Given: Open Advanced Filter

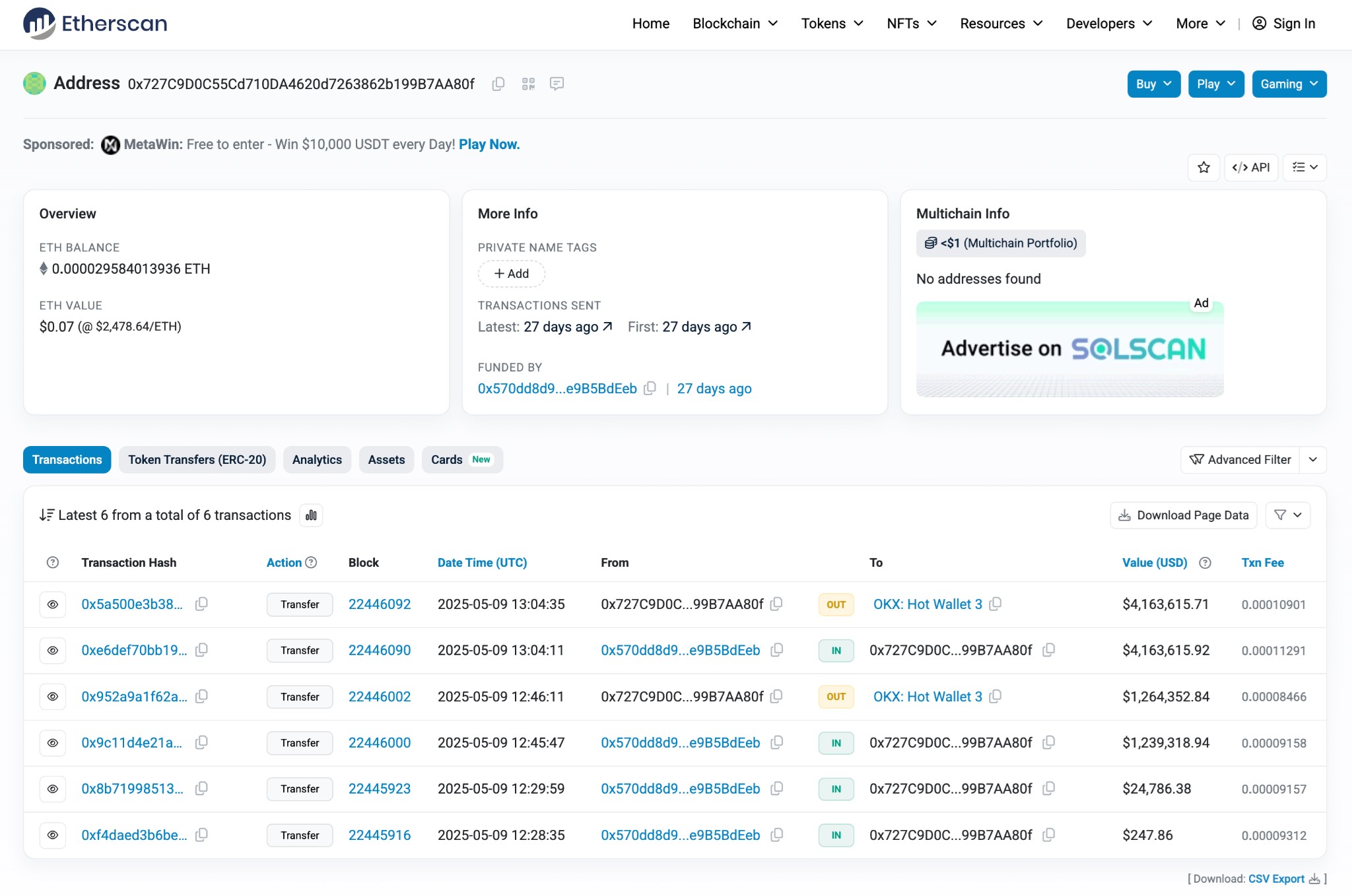Looking at the screenshot, I should (1240, 460).
